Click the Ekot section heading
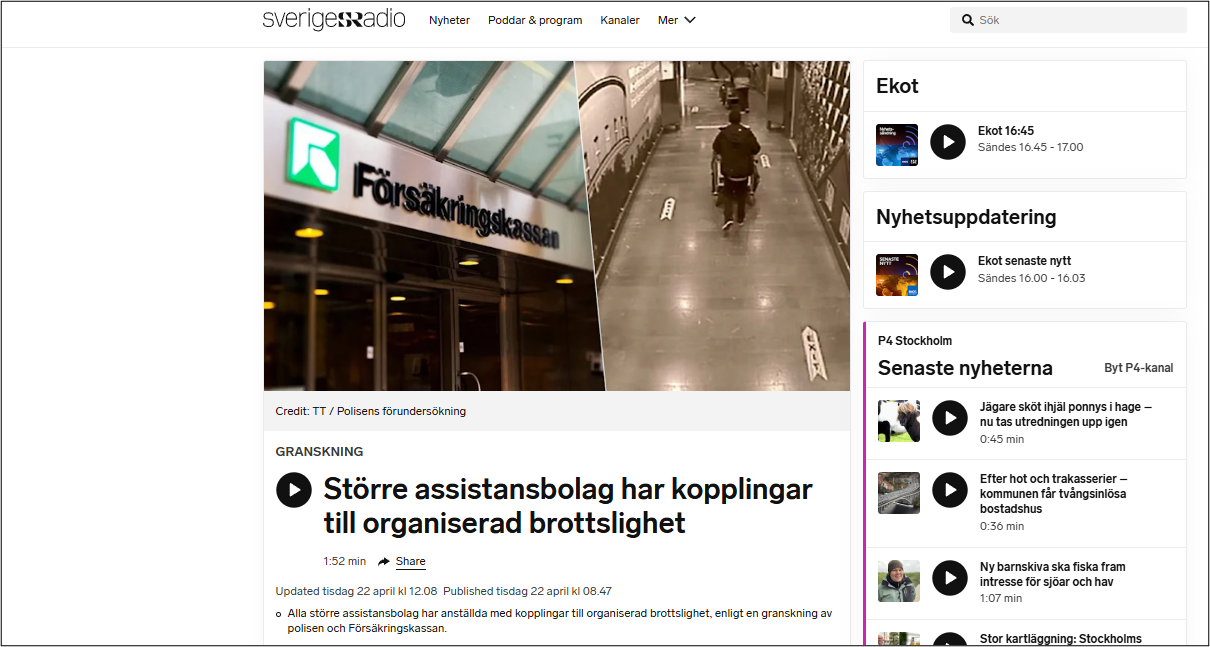Image resolution: width=1210 pixels, height=647 pixels. (897, 86)
